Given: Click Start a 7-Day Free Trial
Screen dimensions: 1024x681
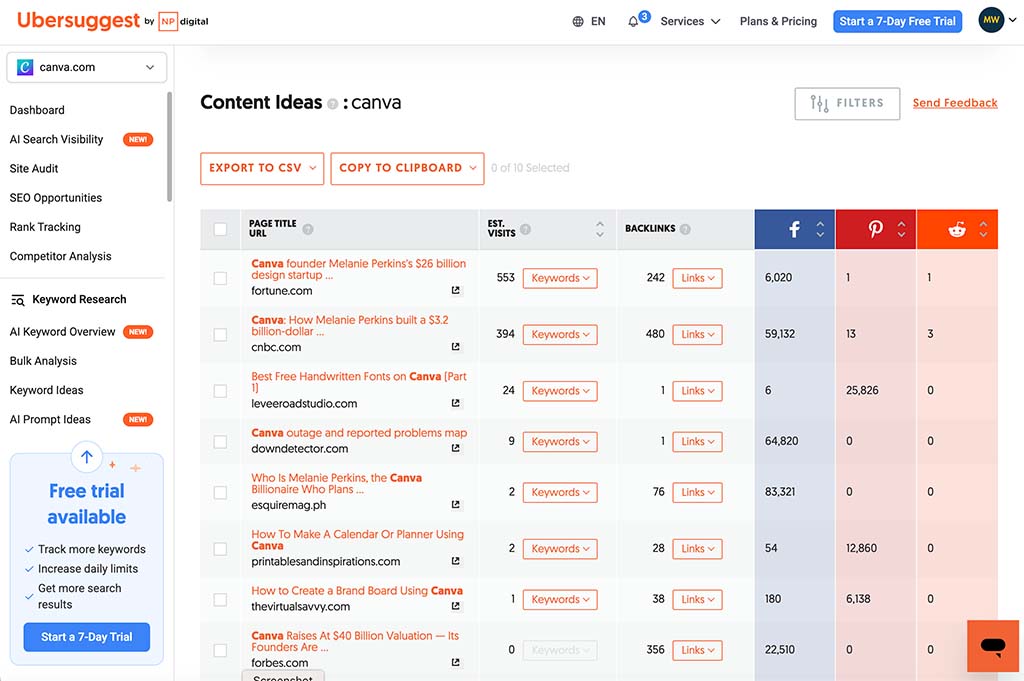Looking at the screenshot, I should coord(897,20).
